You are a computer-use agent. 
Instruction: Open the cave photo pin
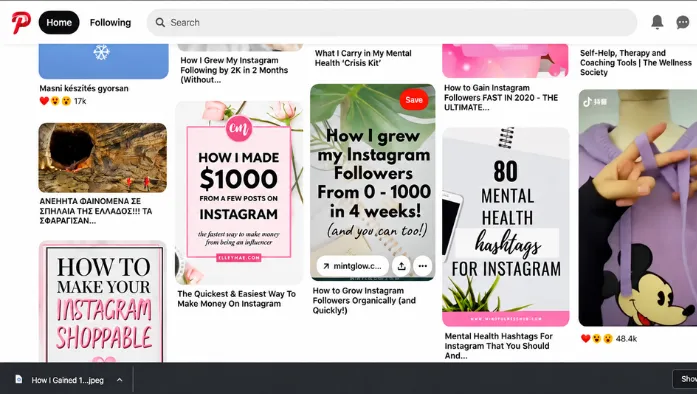tap(103, 158)
